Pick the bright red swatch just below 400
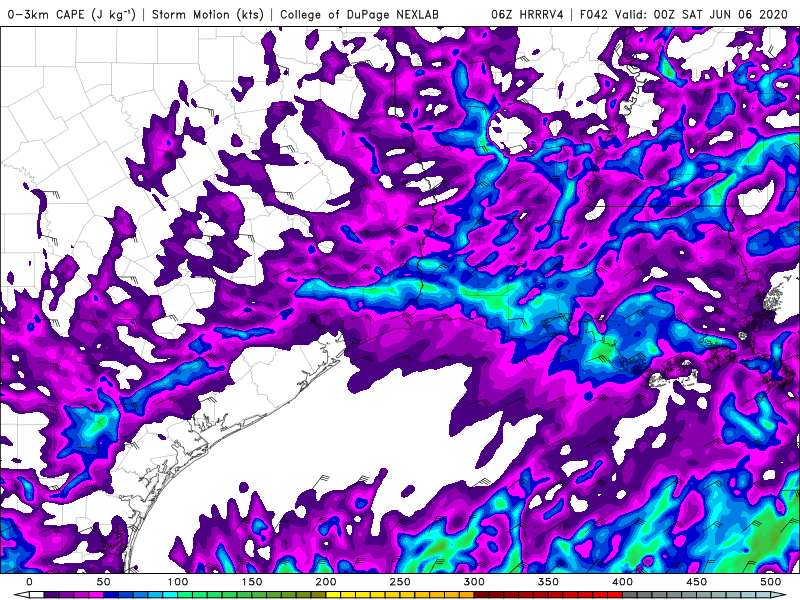This screenshot has height=600, width=800. click(x=615, y=594)
